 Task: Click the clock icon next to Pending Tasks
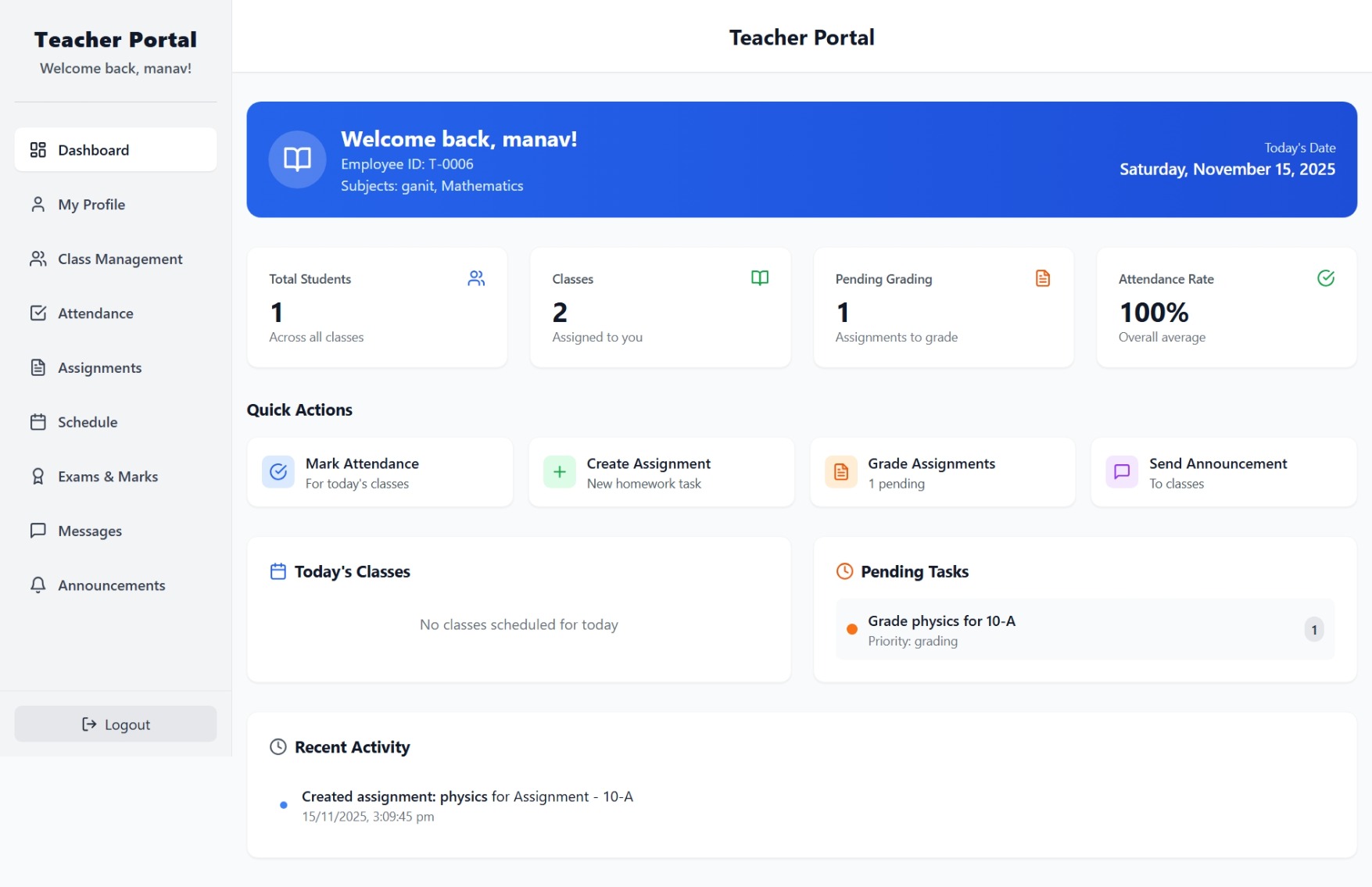click(x=844, y=571)
